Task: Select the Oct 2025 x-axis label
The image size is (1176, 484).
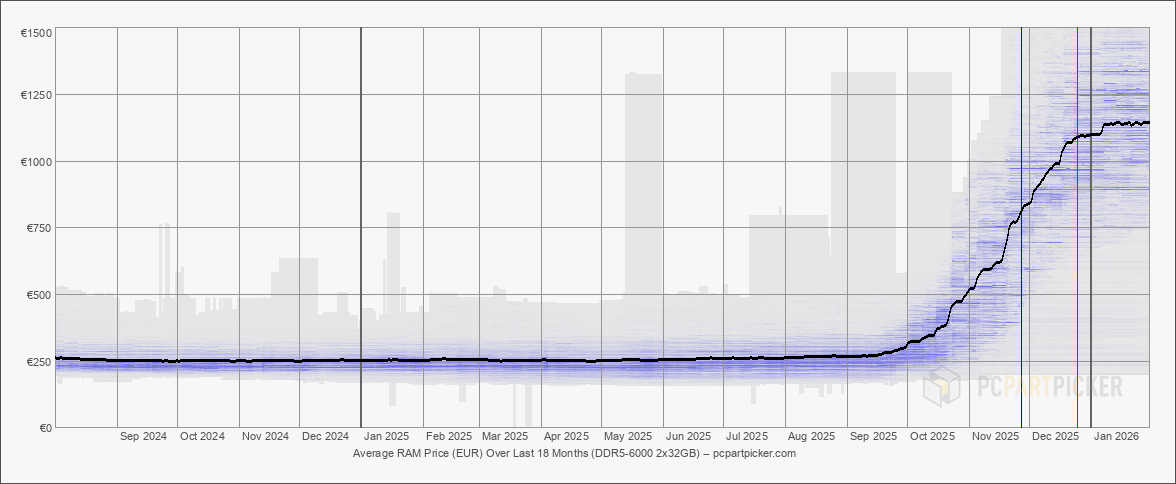Action: pyautogui.click(x=932, y=436)
